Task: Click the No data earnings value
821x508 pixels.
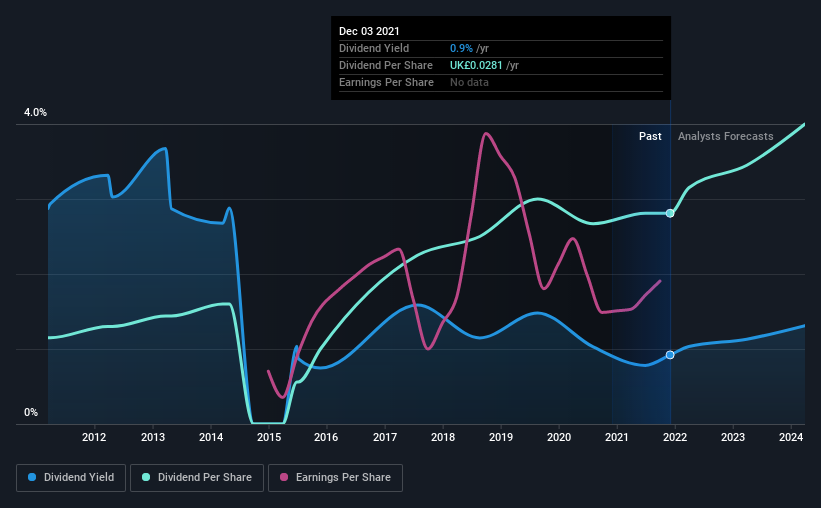Action: (469, 82)
